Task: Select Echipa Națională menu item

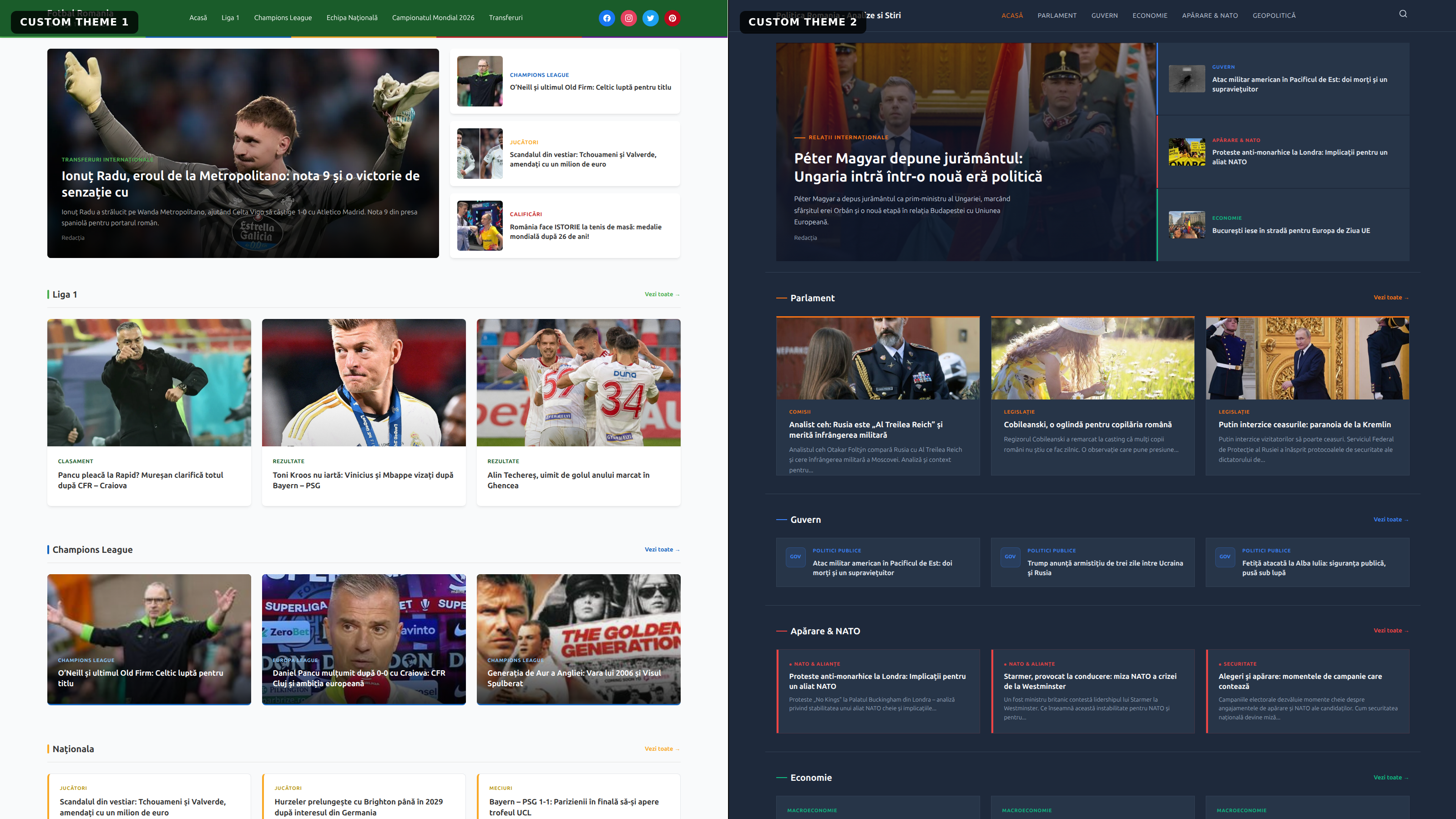Action: tap(352, 18)
